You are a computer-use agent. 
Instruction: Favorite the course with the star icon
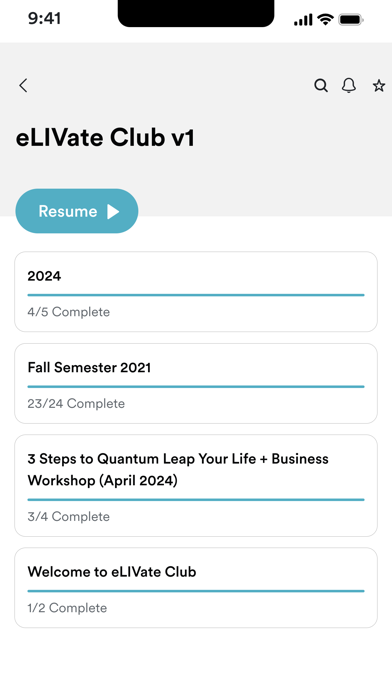coord(379,85)
